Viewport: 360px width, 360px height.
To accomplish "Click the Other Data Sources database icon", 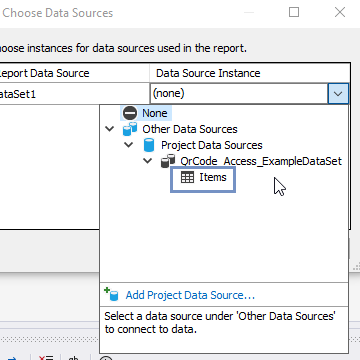I will 130,129.
